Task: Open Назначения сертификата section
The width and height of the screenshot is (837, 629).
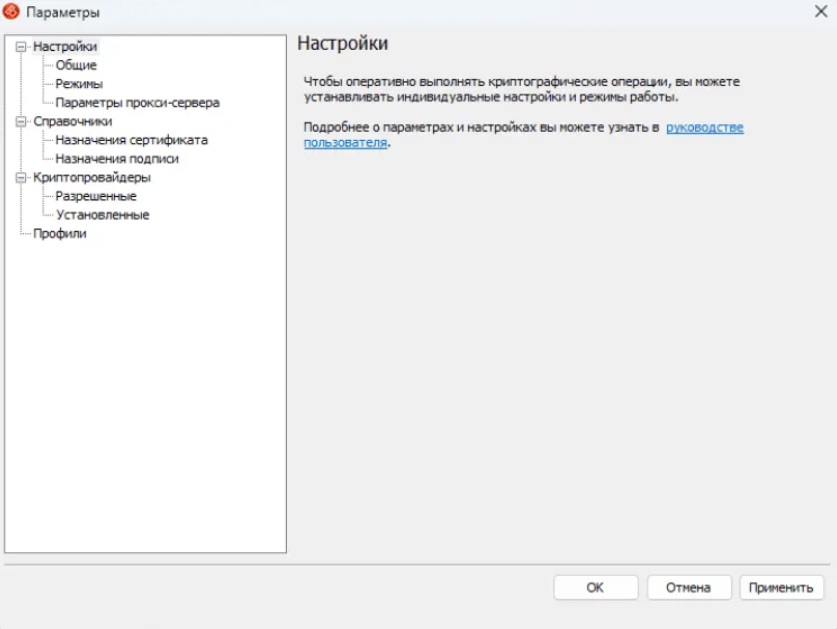Action: [x=131, y=140]
